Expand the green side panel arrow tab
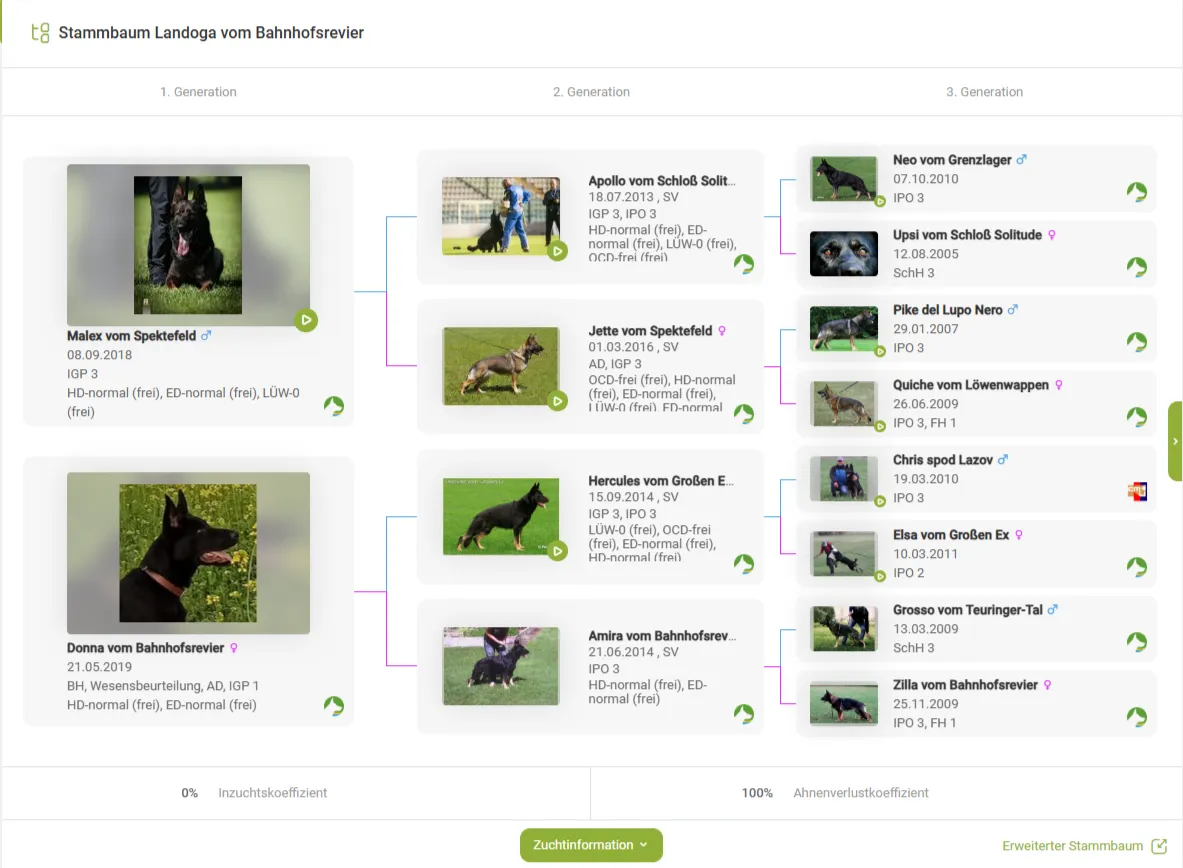The height and width of the screenshot is (868, 1183). (x=1175, y=441)
